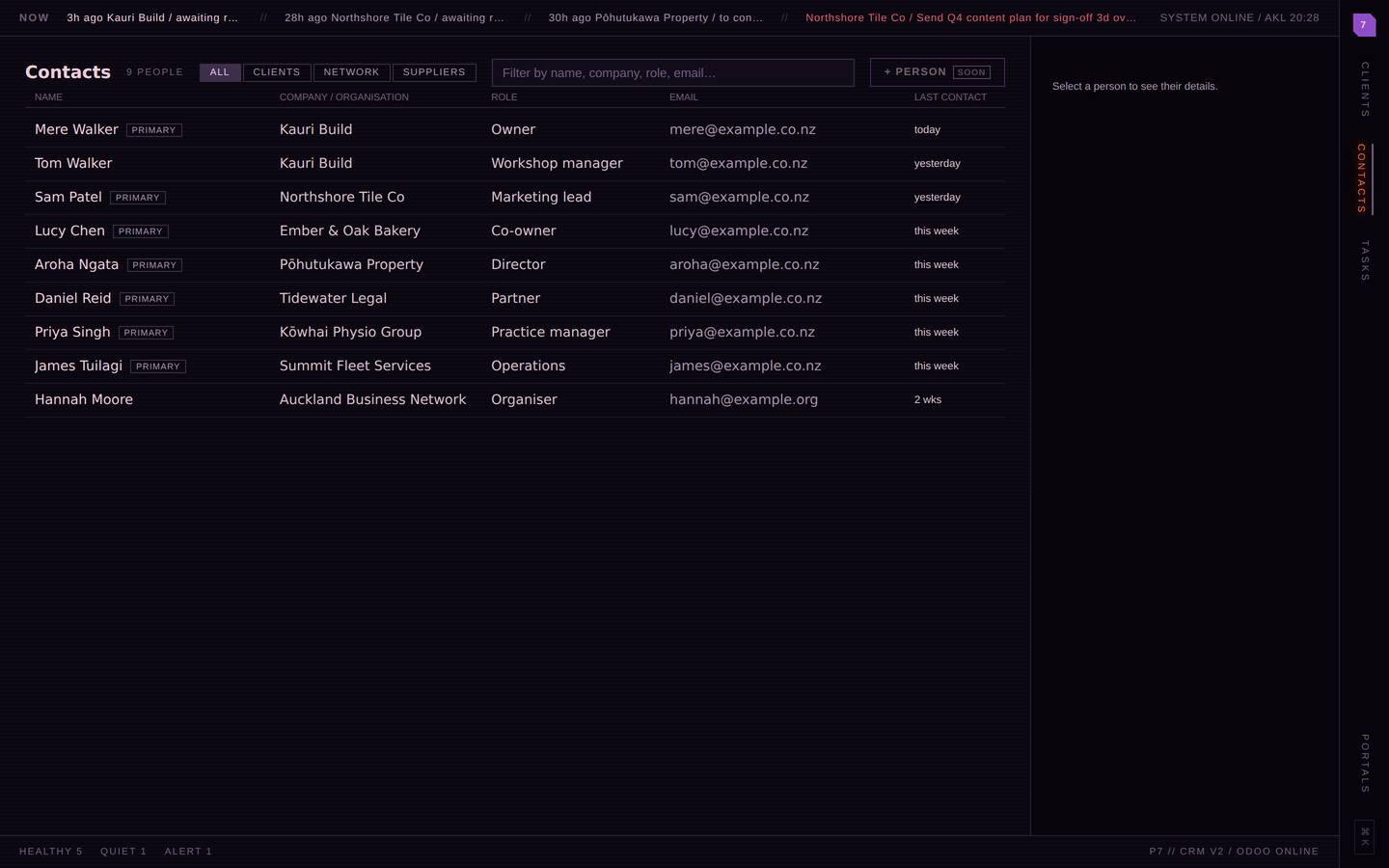Click the PRIMARY tag beside James Tuilagi

tap(158, 366)
